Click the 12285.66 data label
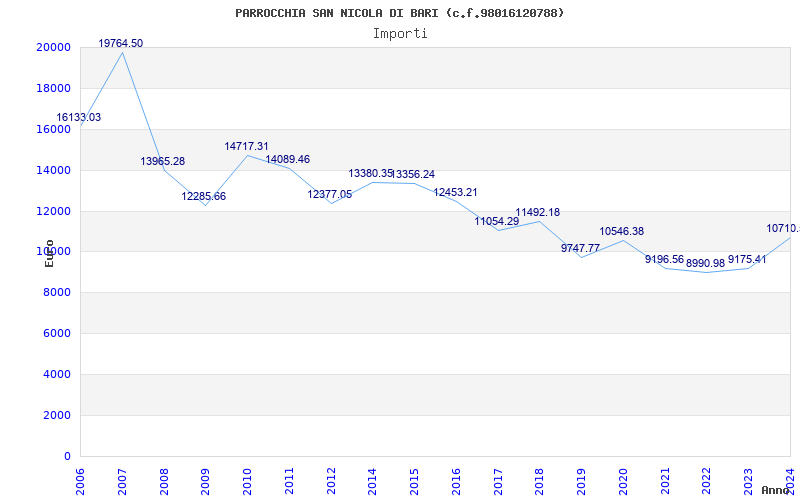Image resolution: width=800 pixels, height=500 pixels. [204, 196]
